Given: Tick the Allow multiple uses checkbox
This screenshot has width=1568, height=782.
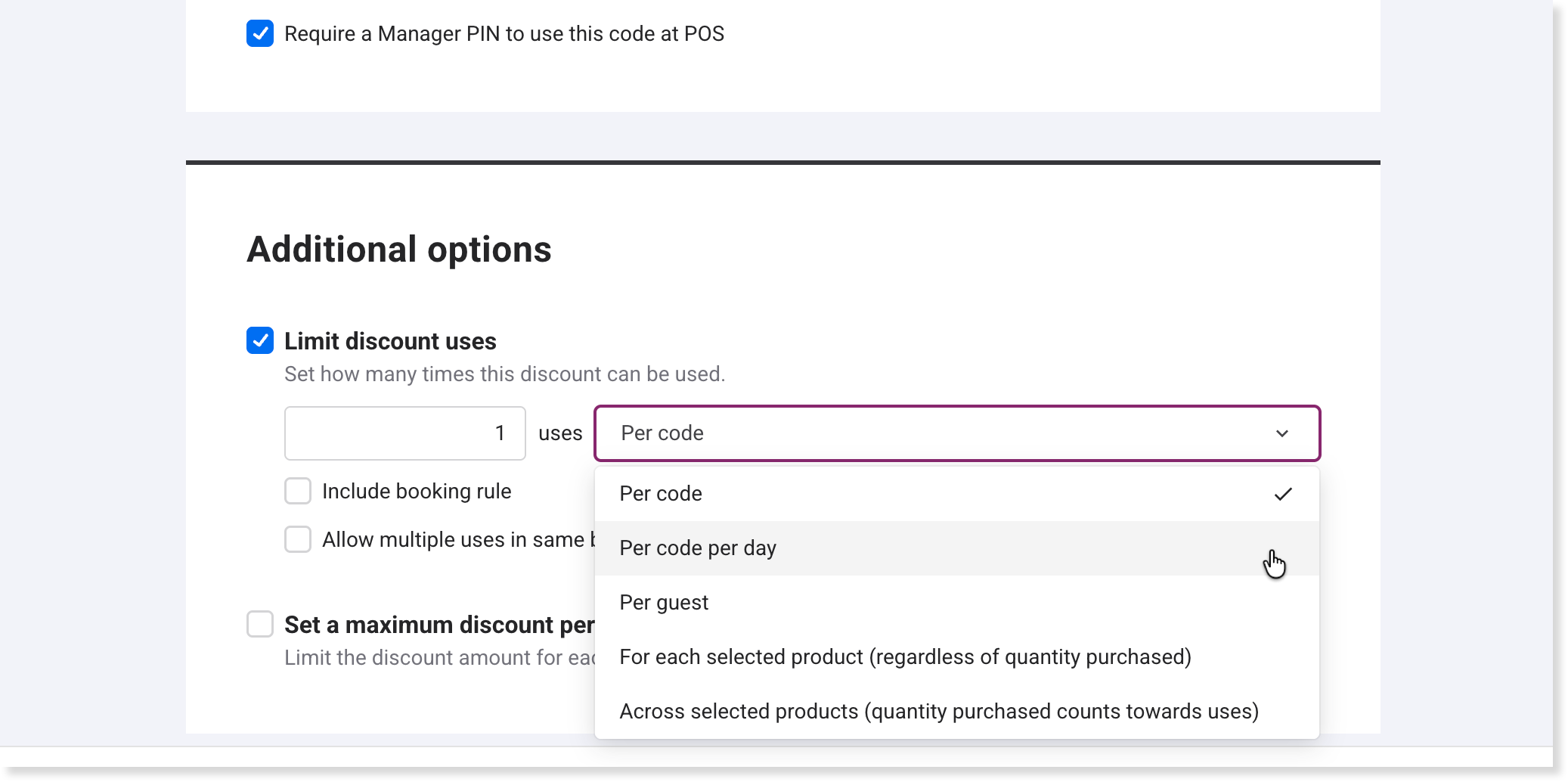Looking at the screenshot, I should pyautogui.click(x=298, y=539).
